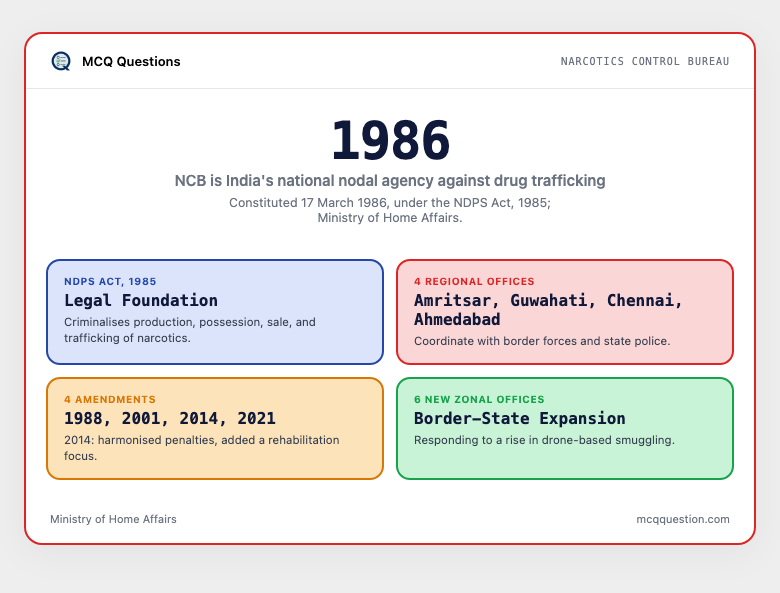
Task: Select the Coordinate with border forces text
Action: 542,341
